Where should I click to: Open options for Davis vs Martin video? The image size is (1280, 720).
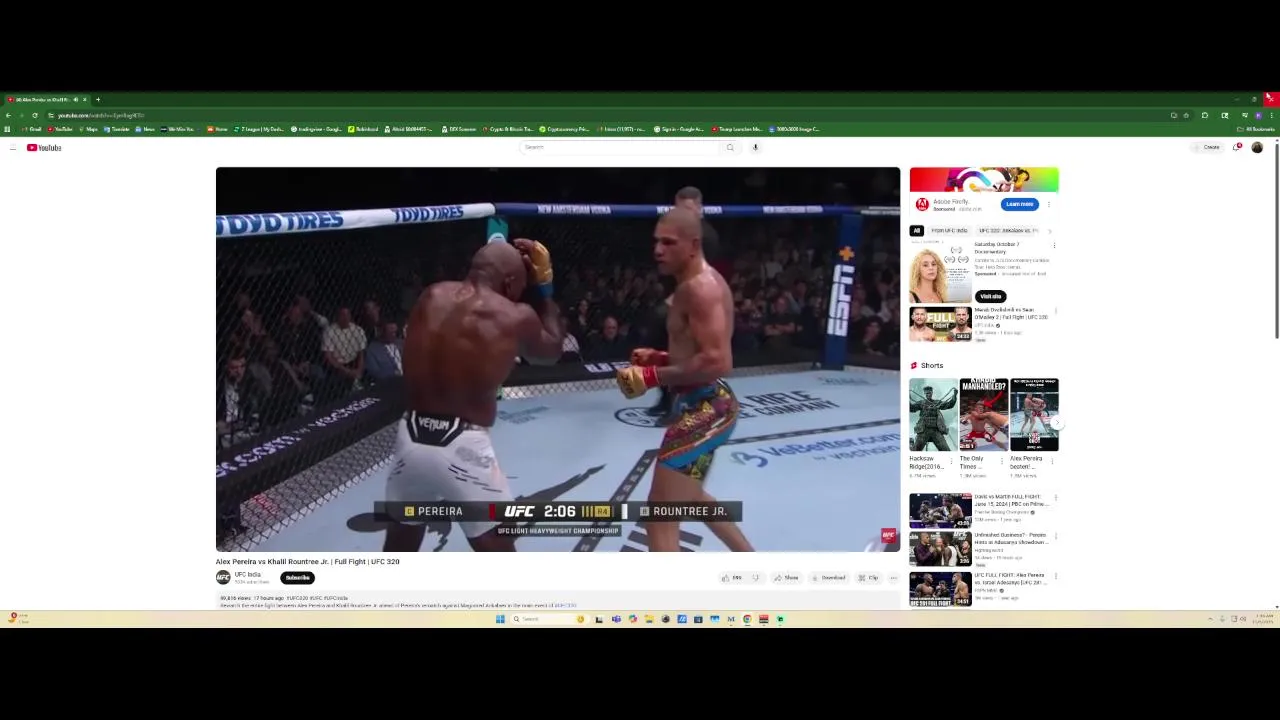(1055, 497)
